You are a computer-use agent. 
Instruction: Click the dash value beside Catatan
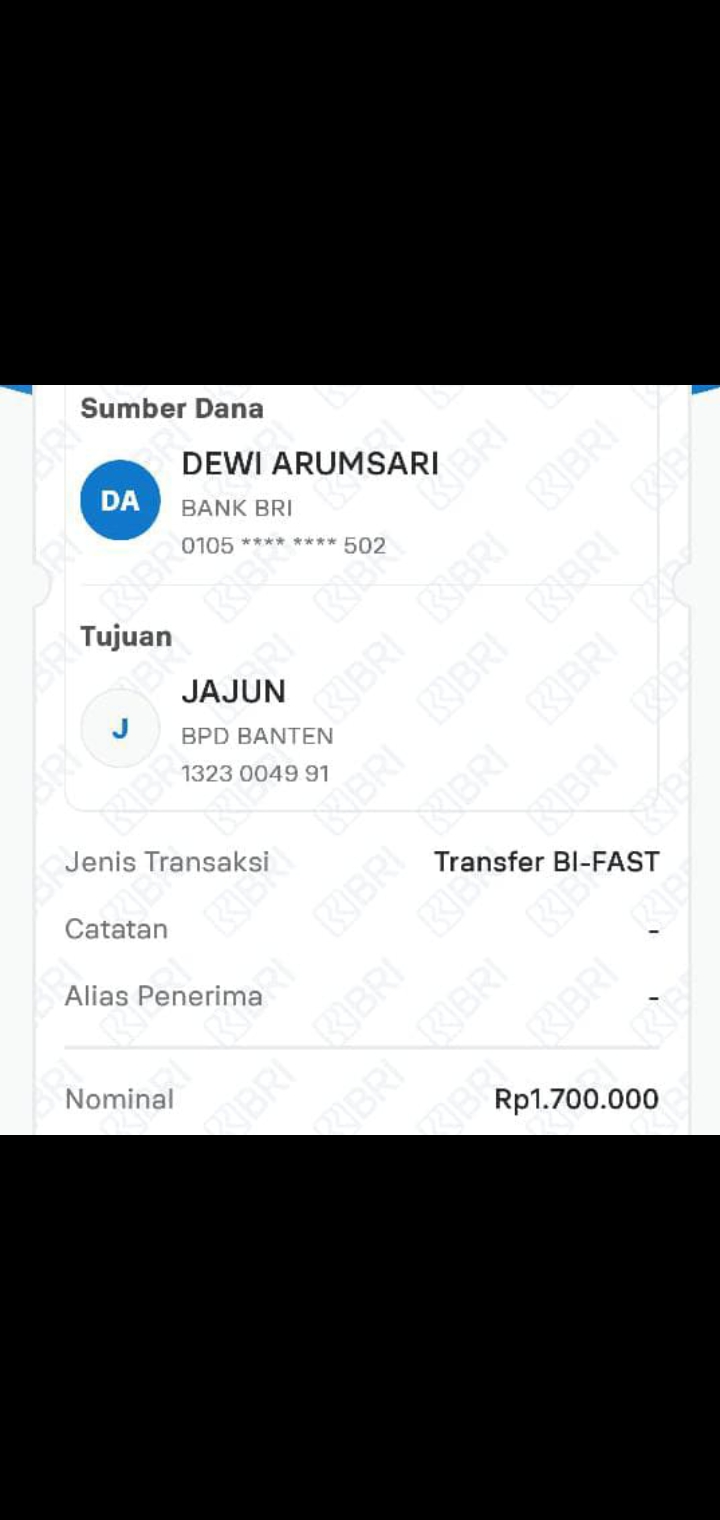click(x=653, y=931)
